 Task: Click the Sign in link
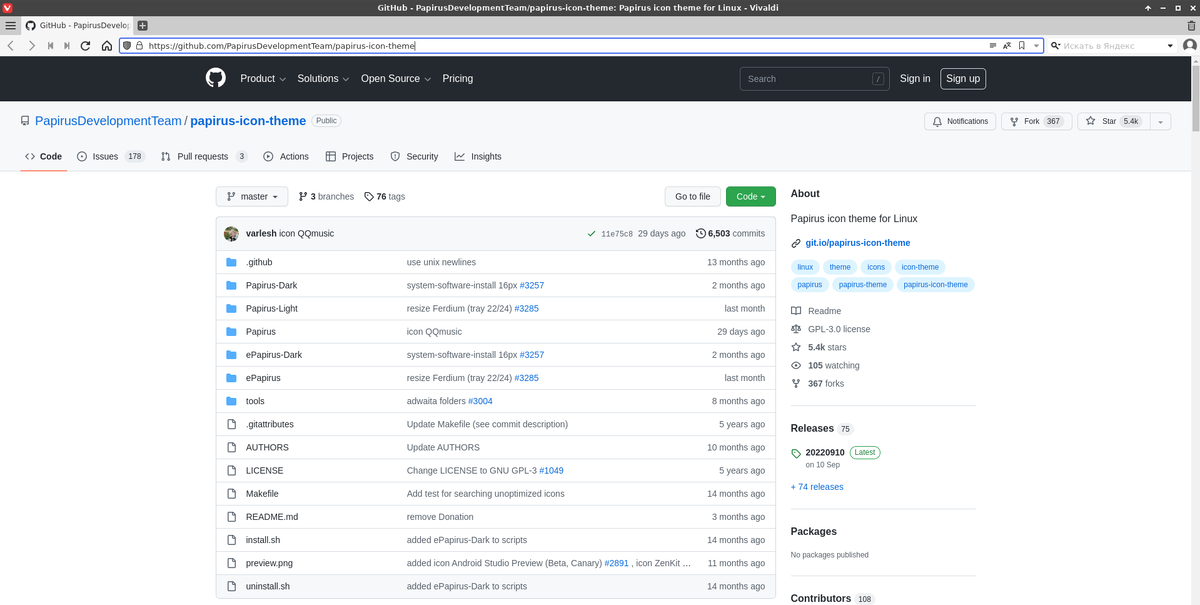tap(915, 78)
